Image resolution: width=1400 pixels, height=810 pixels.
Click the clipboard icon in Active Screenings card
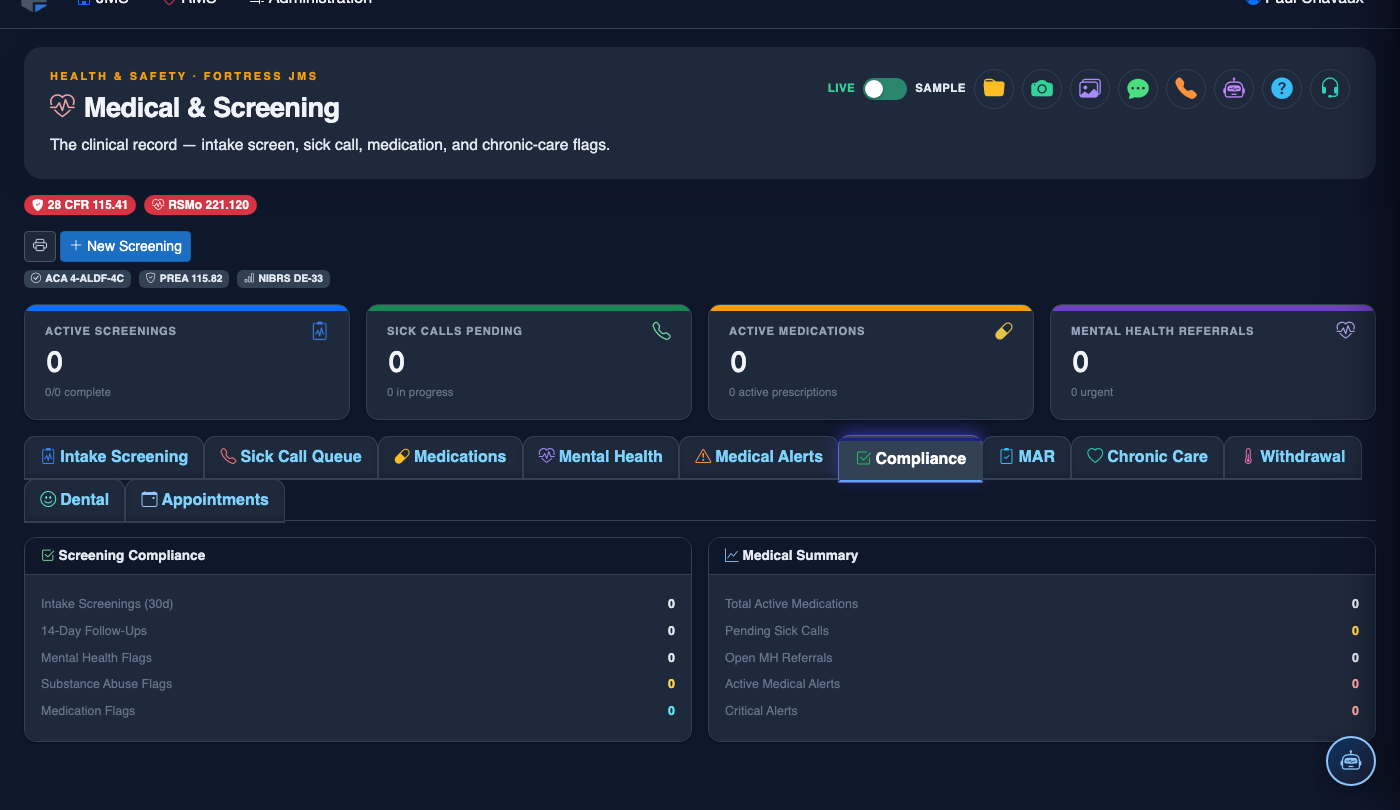[320, 331]
